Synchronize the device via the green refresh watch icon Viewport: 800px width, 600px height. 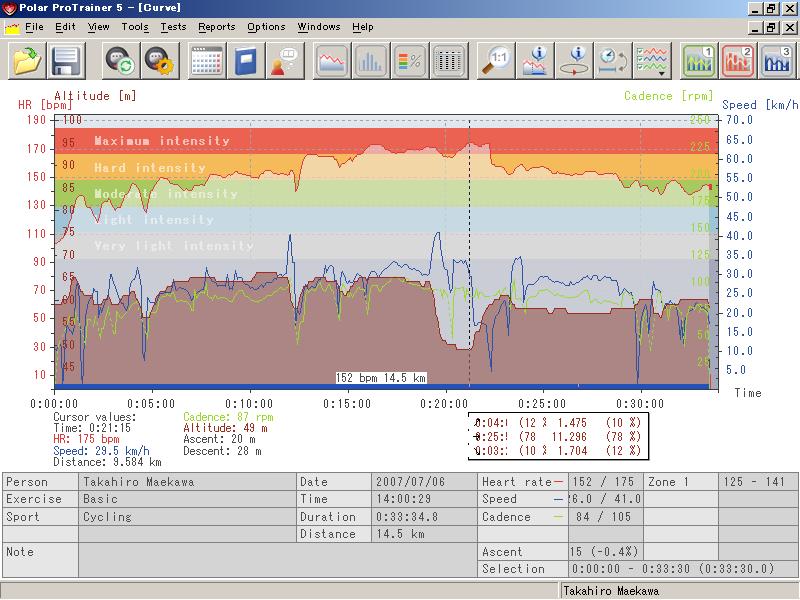pyautogui.click(x=121, y=61)
